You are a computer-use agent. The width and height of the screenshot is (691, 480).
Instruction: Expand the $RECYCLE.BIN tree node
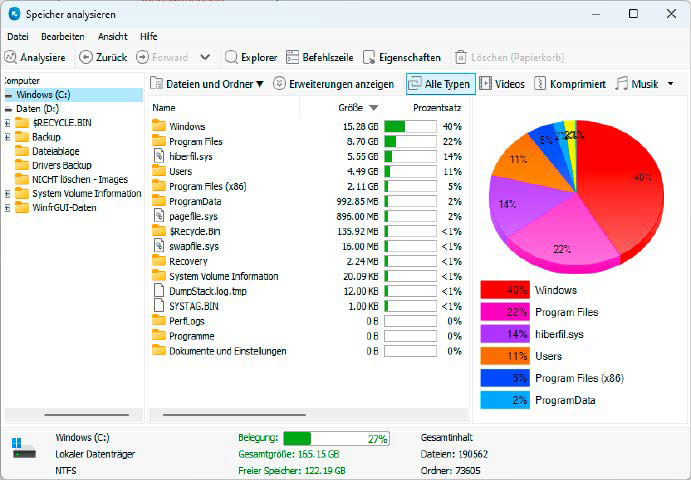7,123
